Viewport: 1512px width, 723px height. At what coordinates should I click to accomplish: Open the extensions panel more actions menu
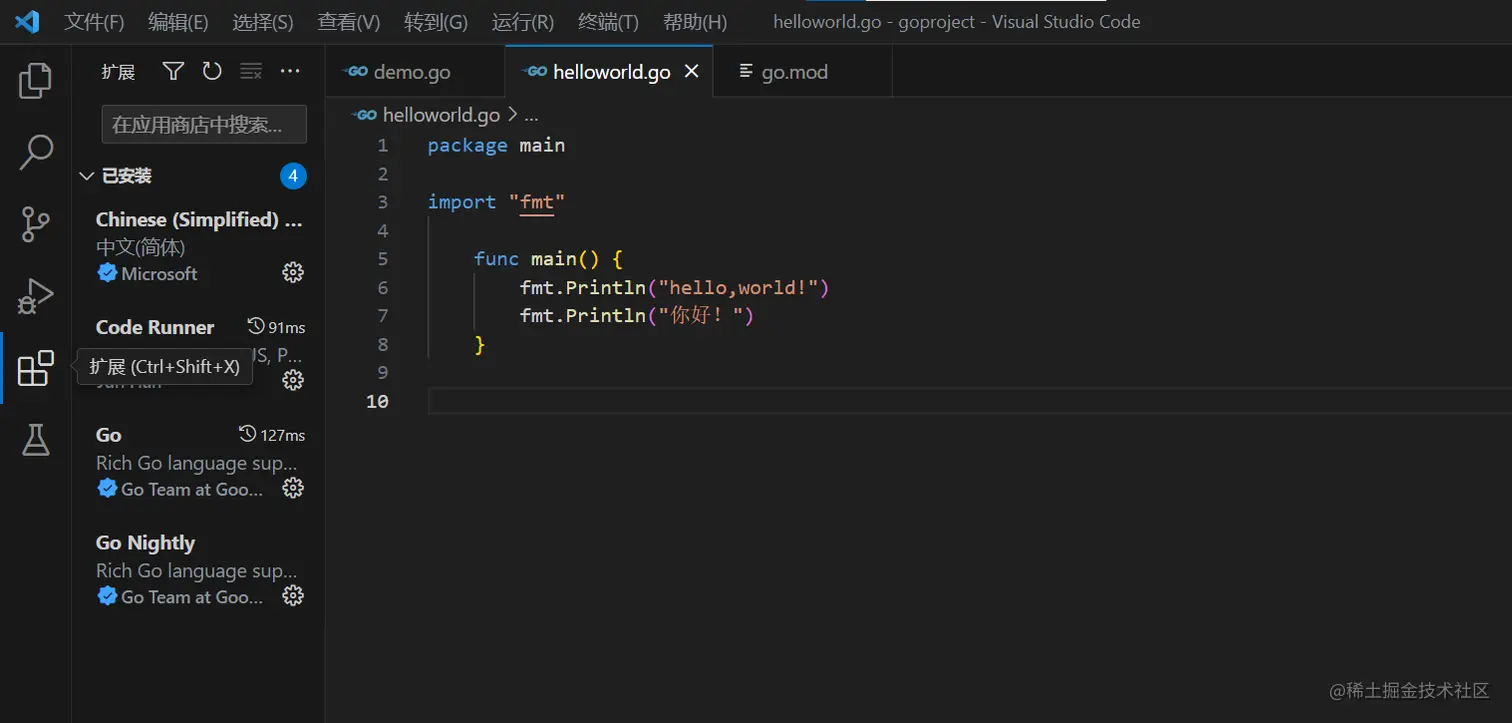[290, 71]
